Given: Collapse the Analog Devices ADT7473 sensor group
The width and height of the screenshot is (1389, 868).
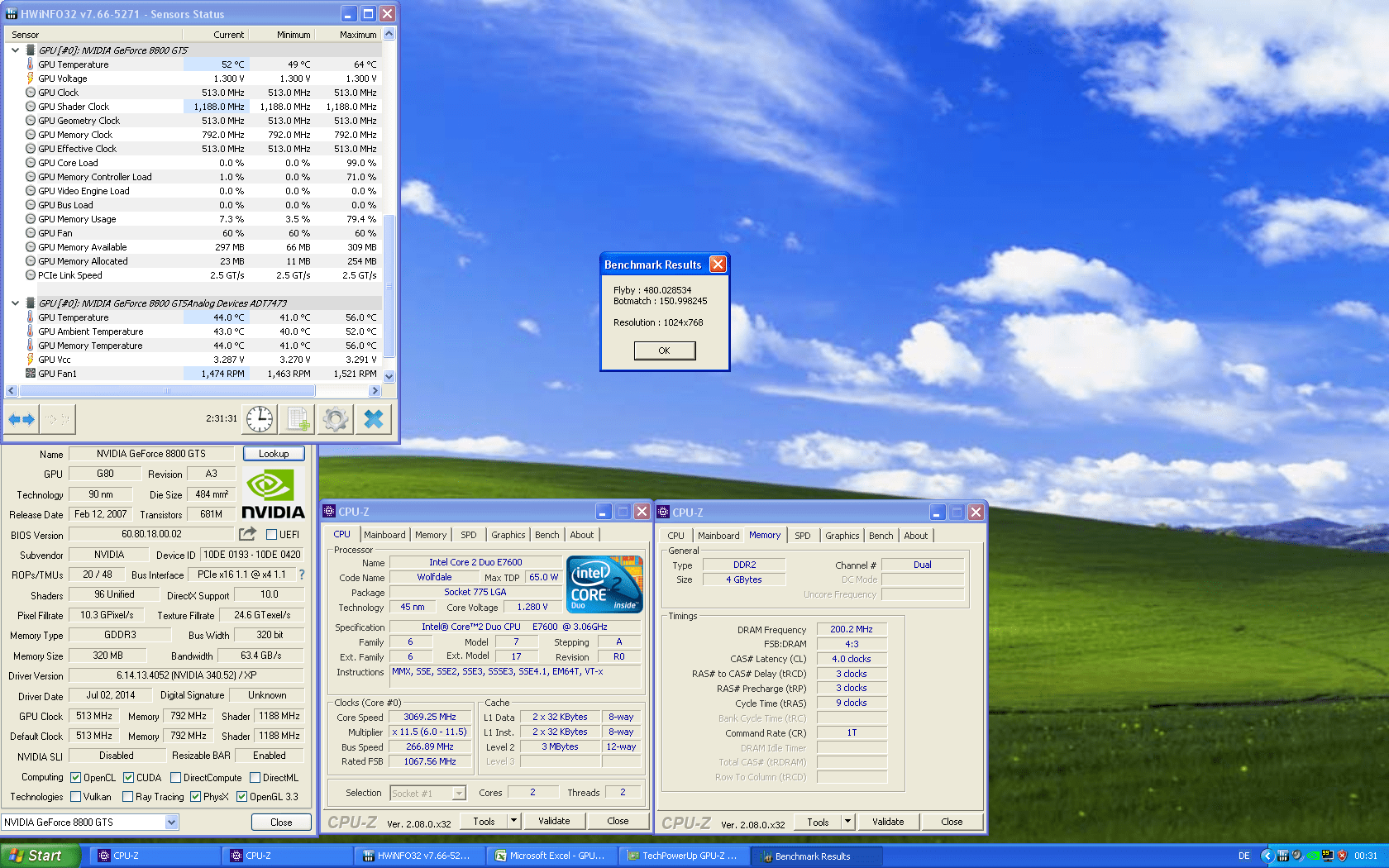Looking at the screenshot, I should click(x=15, y=303).
